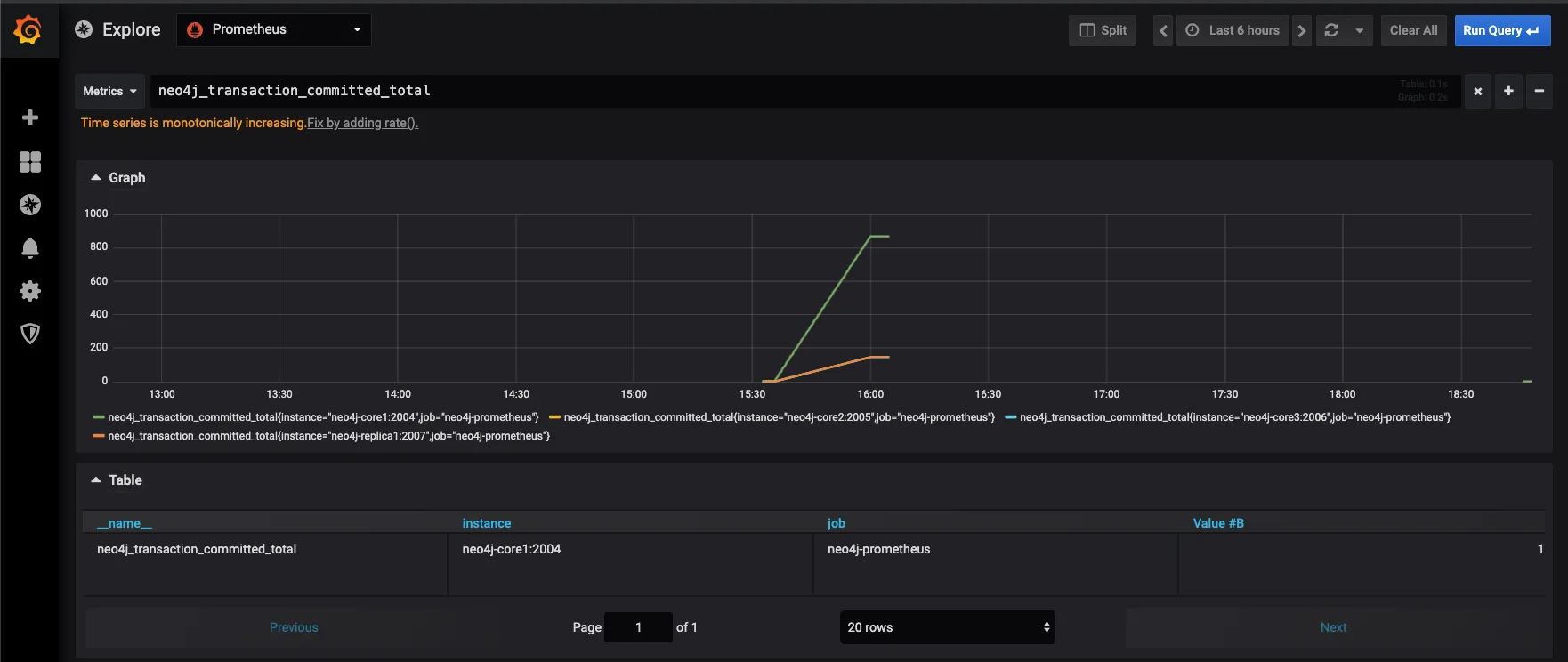Screen dimensions: 1568x662
Task: Click the Run Query button
Action: (1502, 30)
